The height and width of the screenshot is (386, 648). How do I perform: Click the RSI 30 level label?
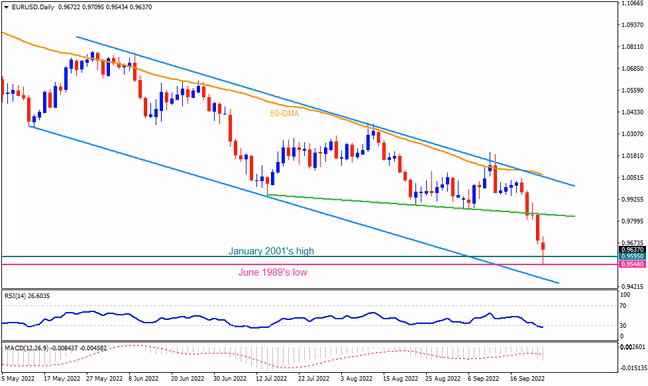coord(623,326)
